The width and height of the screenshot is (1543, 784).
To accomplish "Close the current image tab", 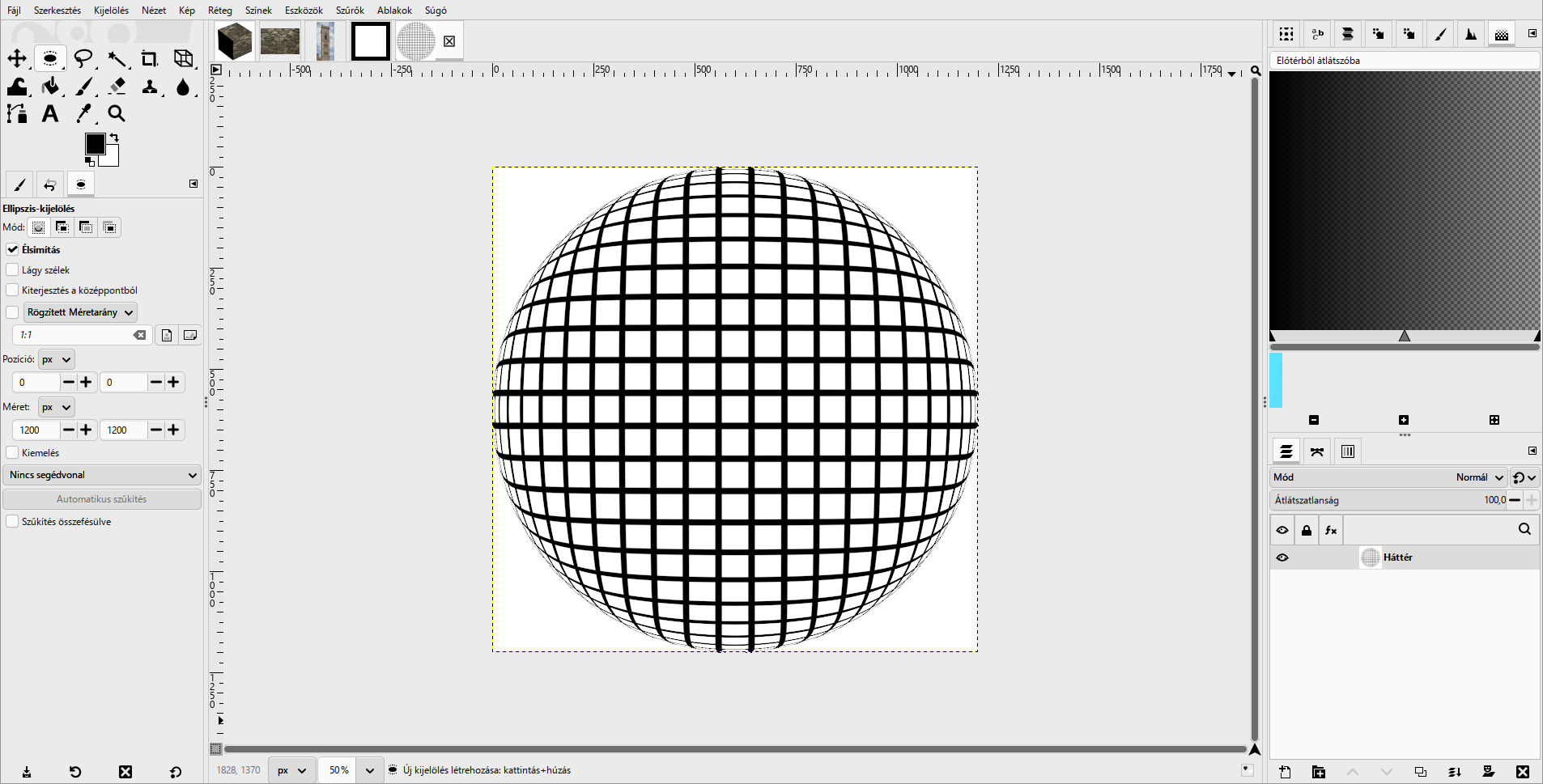I will click(x=449, y=41).
